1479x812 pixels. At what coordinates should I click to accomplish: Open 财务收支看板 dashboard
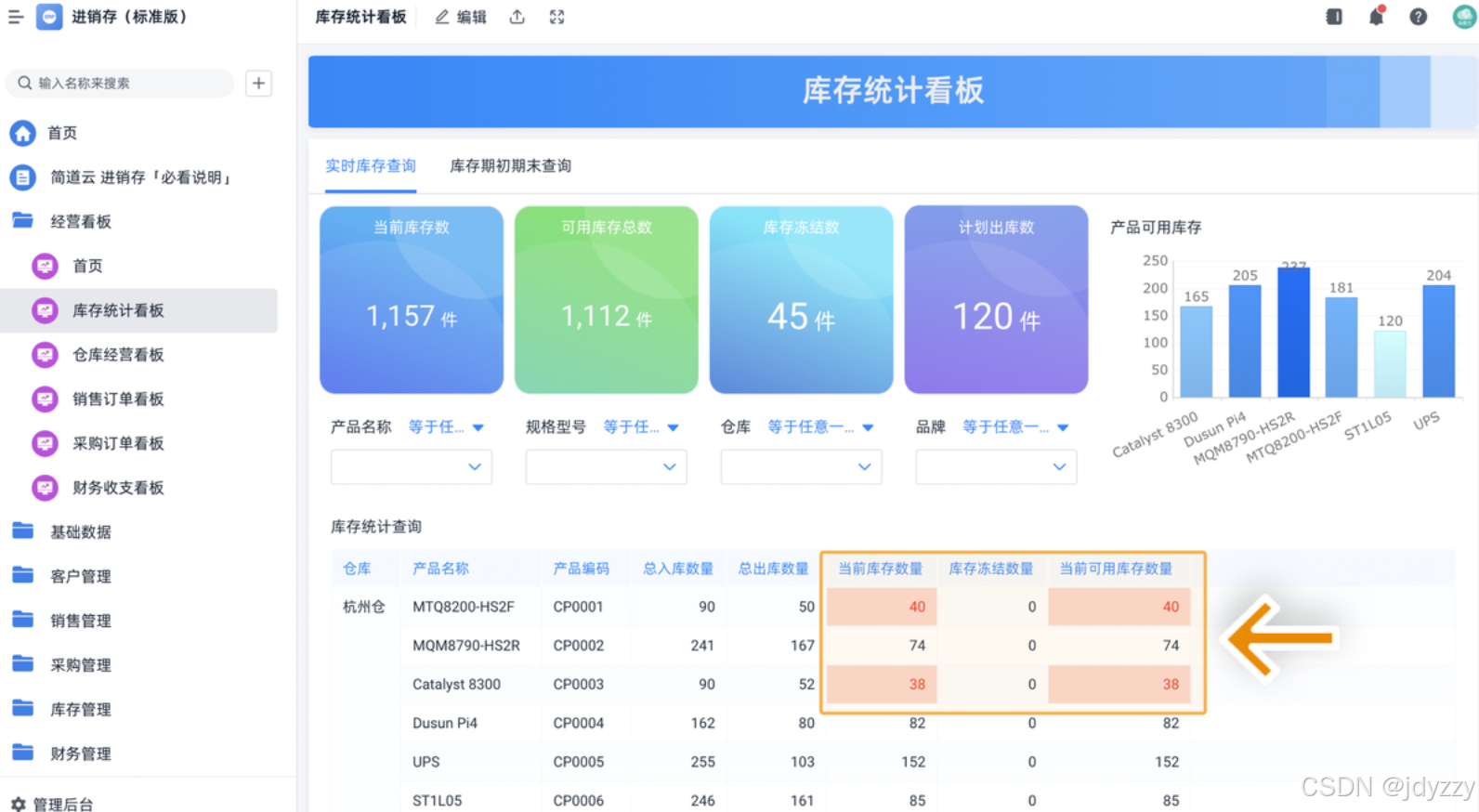(x=98, y=488)
